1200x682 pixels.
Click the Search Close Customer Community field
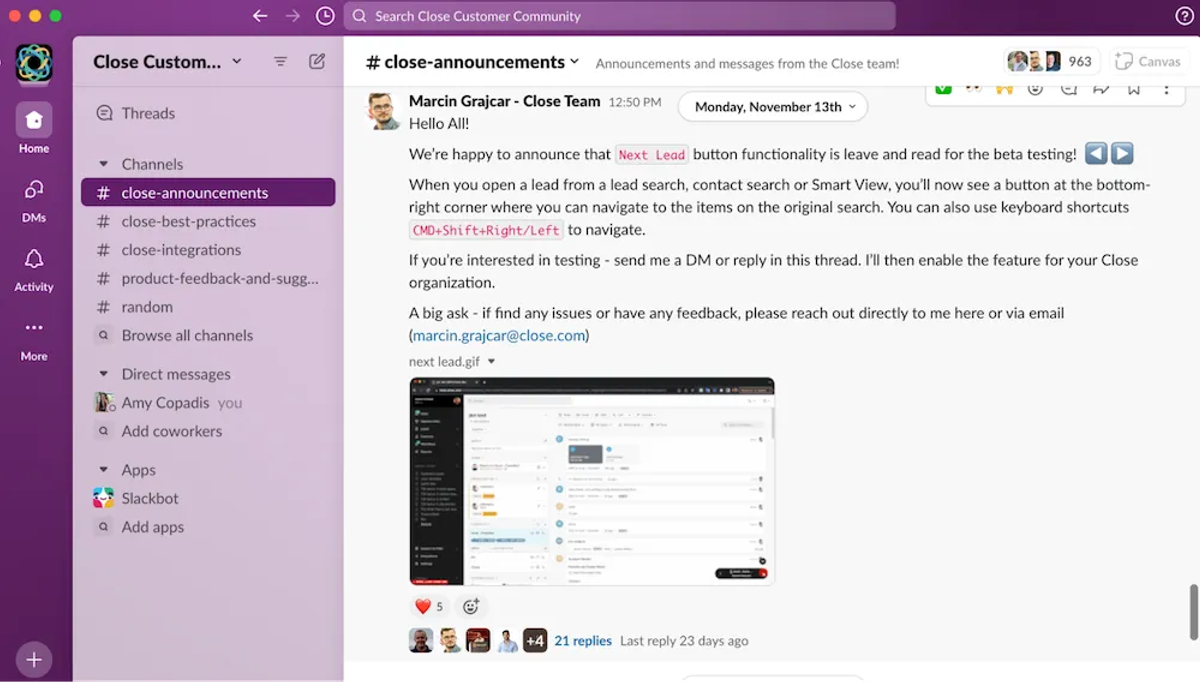619,16
